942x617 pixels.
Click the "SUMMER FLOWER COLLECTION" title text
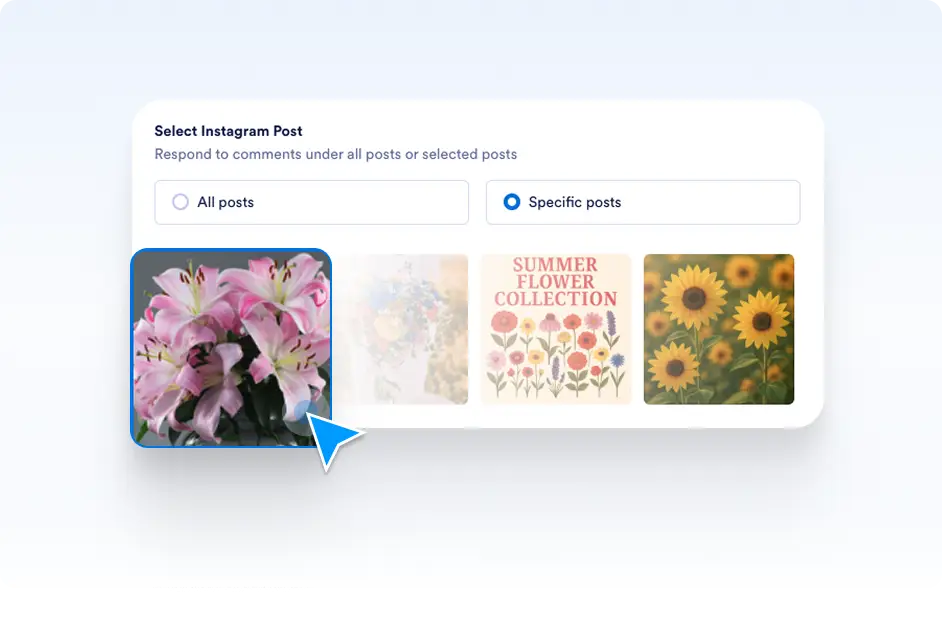pyautogui.click(x=556, y=282)
